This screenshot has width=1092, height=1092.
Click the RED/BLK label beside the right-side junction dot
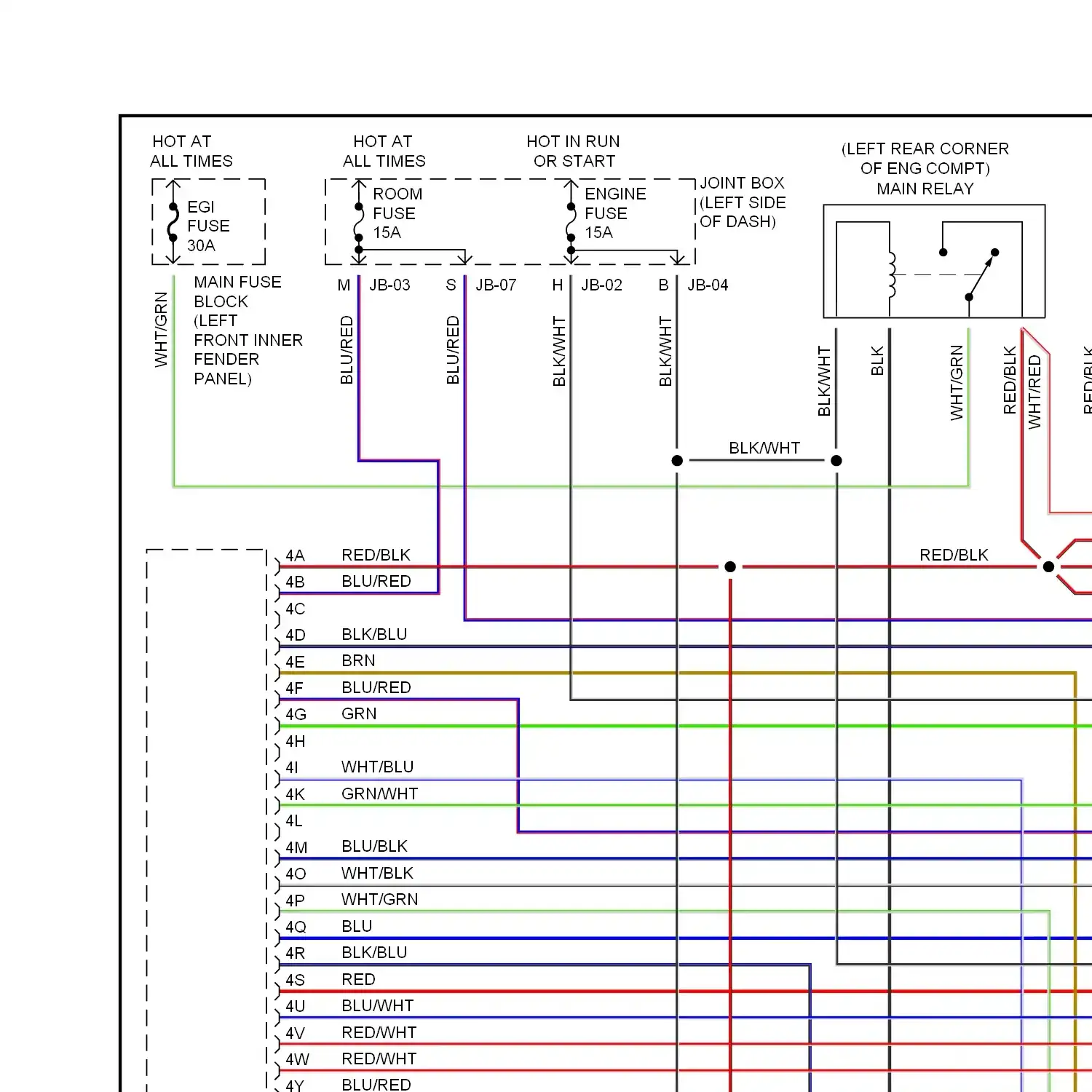pyautogui.click(x=954, y=555)
